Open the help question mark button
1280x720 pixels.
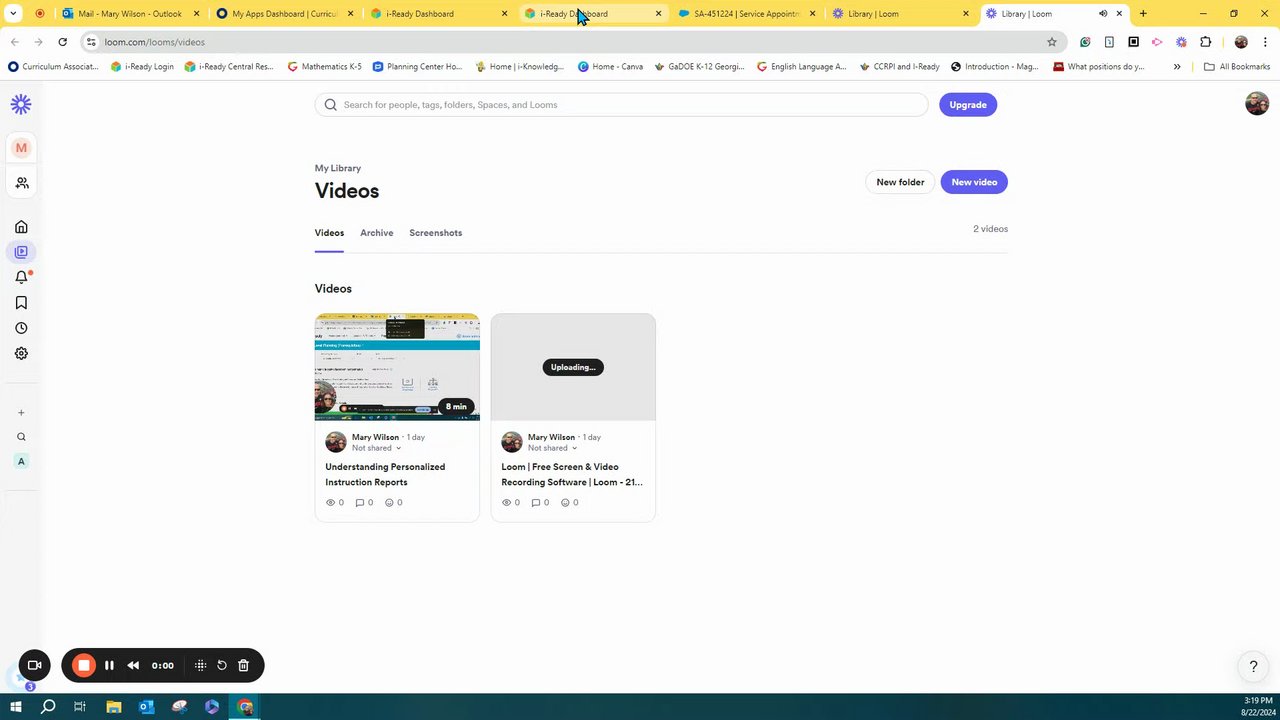(x=1253, y=667)
